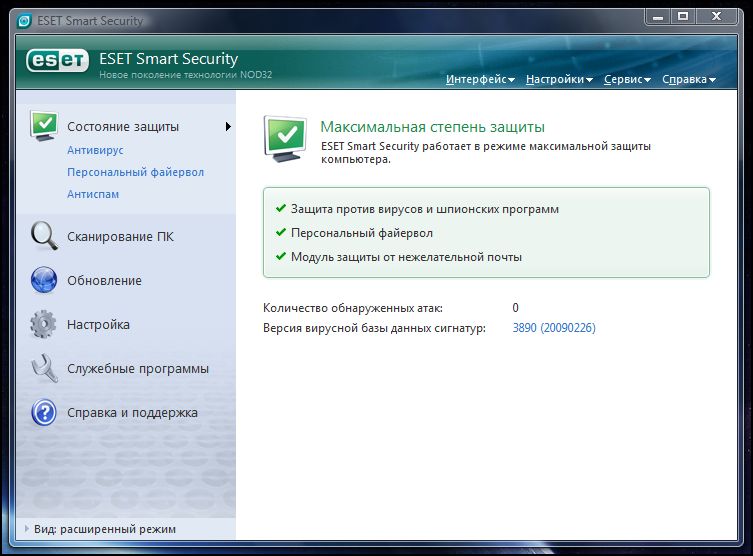Click virus signature database version 3890 link

click(553, 328)
